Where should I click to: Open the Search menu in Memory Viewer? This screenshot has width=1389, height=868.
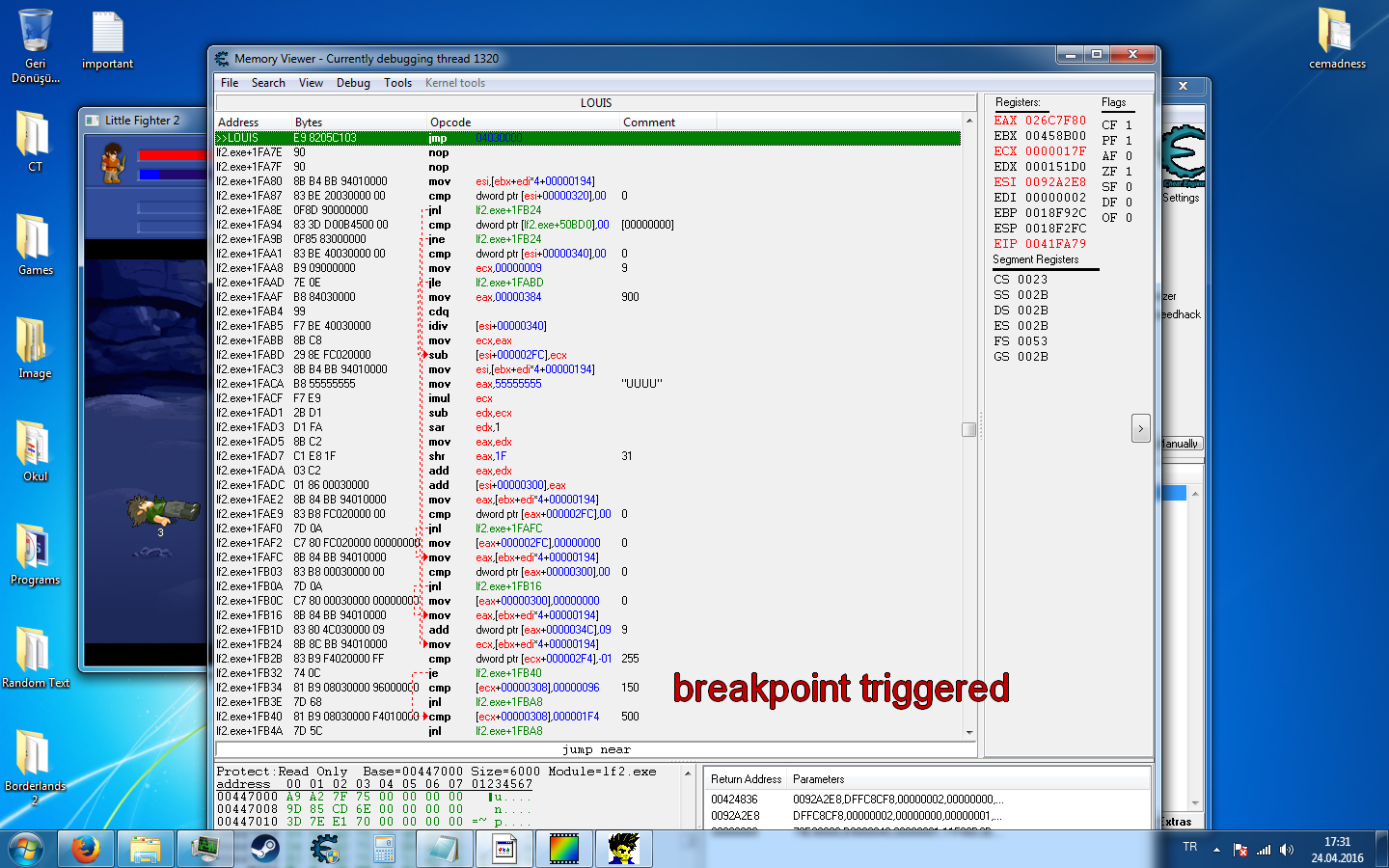268,83
